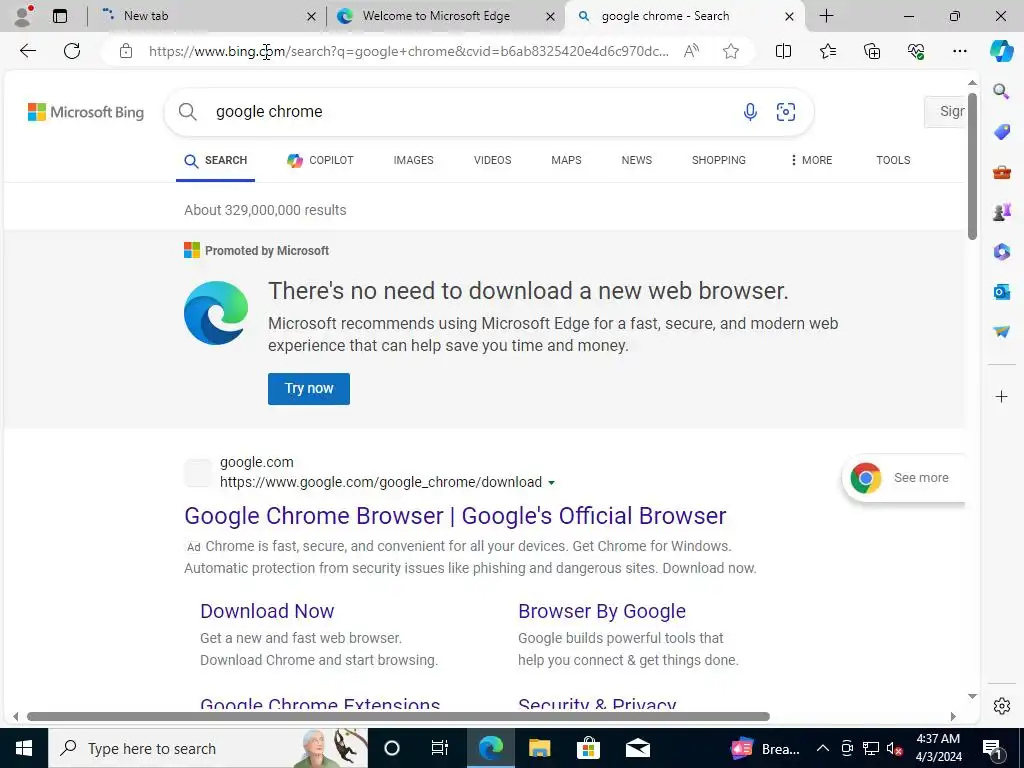1024x768 pixels.
Task: Open the TOOLS search filter
Action: pos(893,160)
